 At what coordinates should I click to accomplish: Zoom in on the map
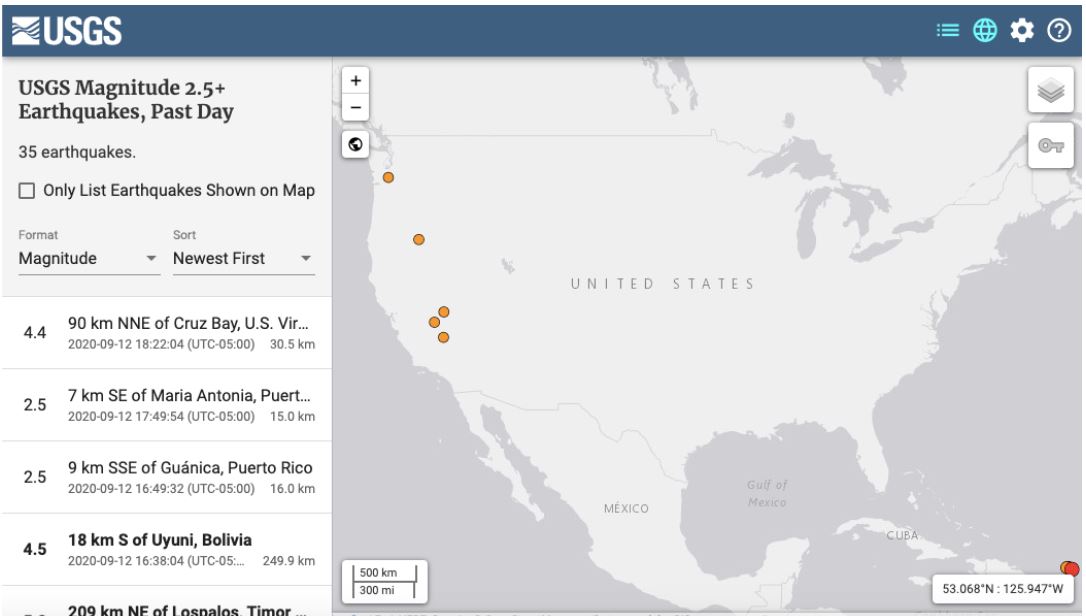tap(355, 81)
